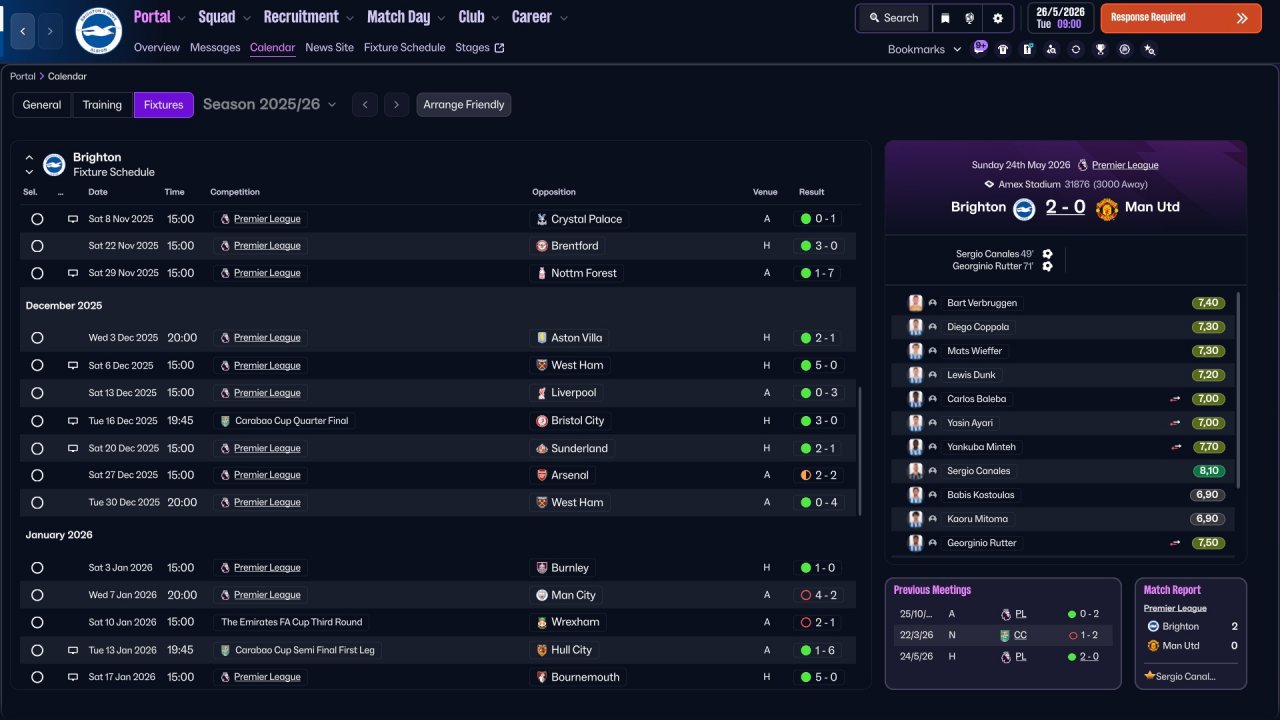
Task: Select the Sat 8 Nov 2025 Crystal Palace fixture radio
Action: (x=37, y=219)
